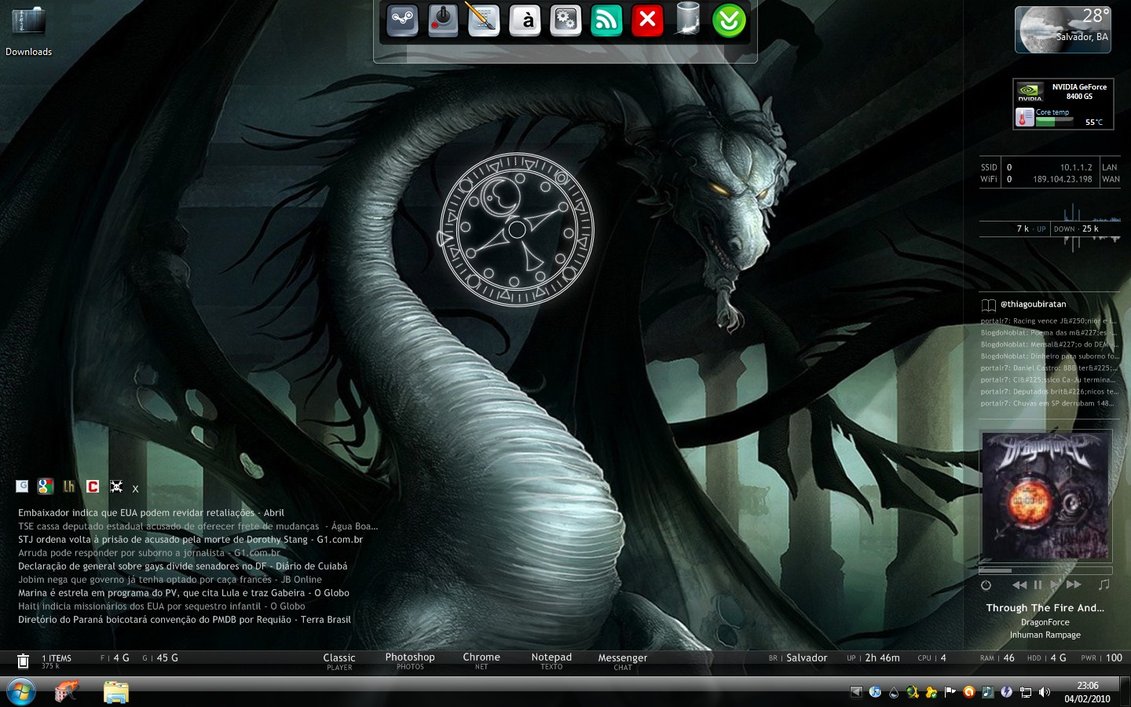Click the DragonForce album cover art
Viewport: 1131px width, 707px height.
coord(1045,495)
